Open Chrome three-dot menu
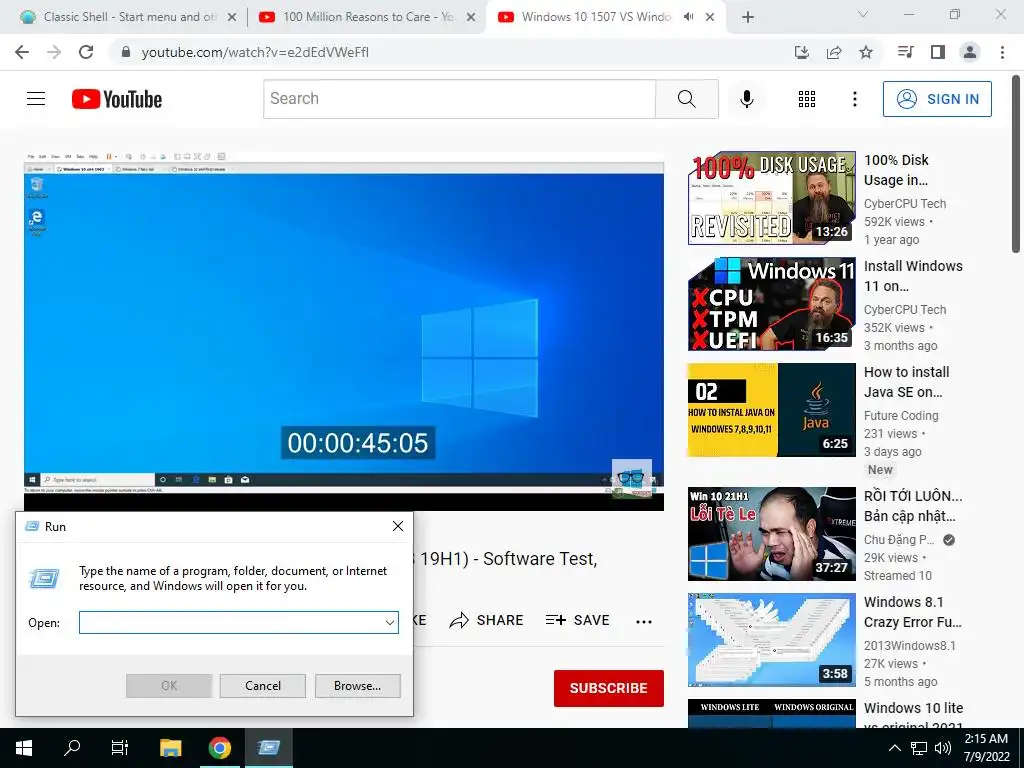 (x=1002, y=52)
